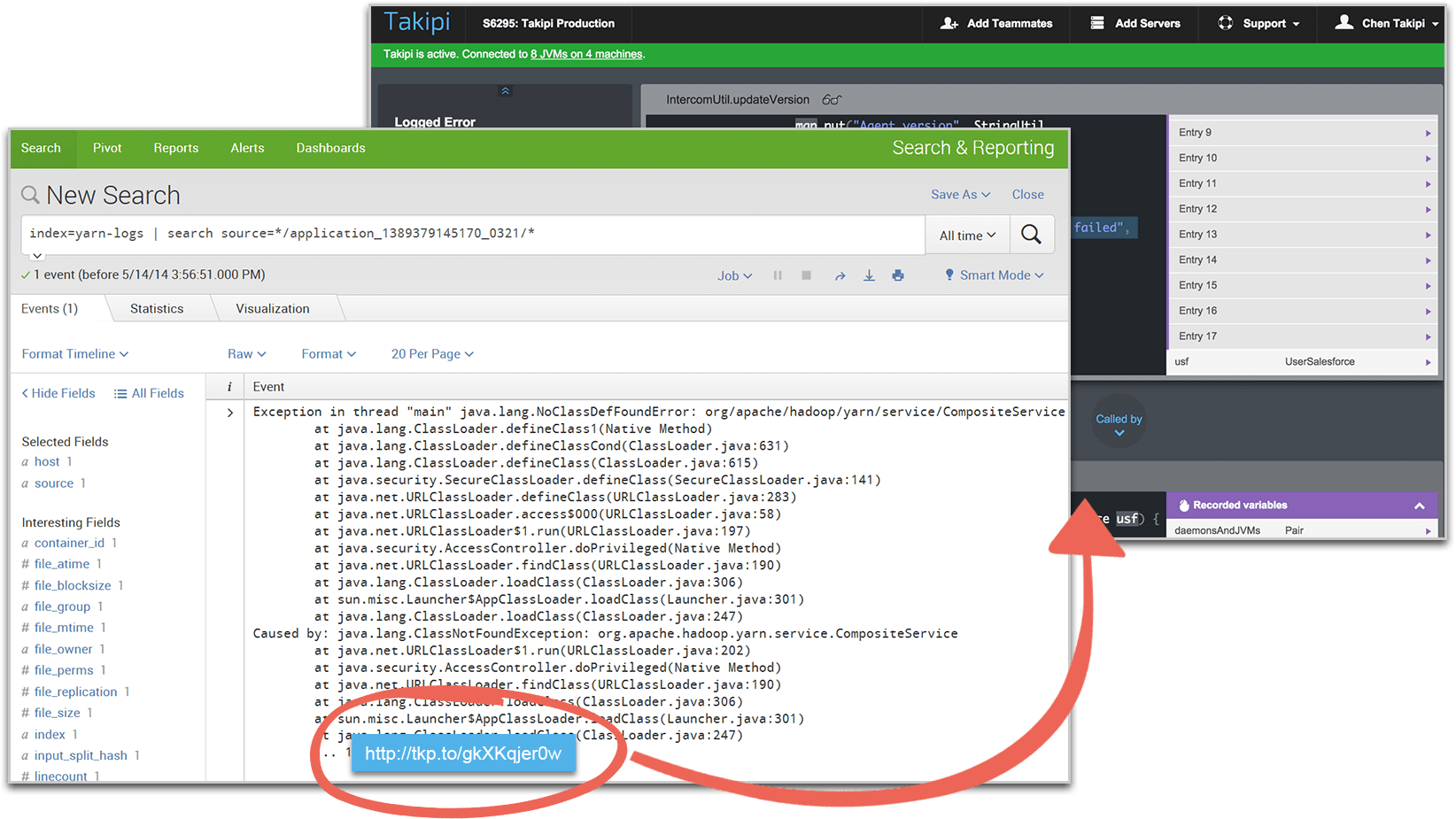Screen dimensions: 1456x819
Task: Print the search results
Action: tap(898, 275)
